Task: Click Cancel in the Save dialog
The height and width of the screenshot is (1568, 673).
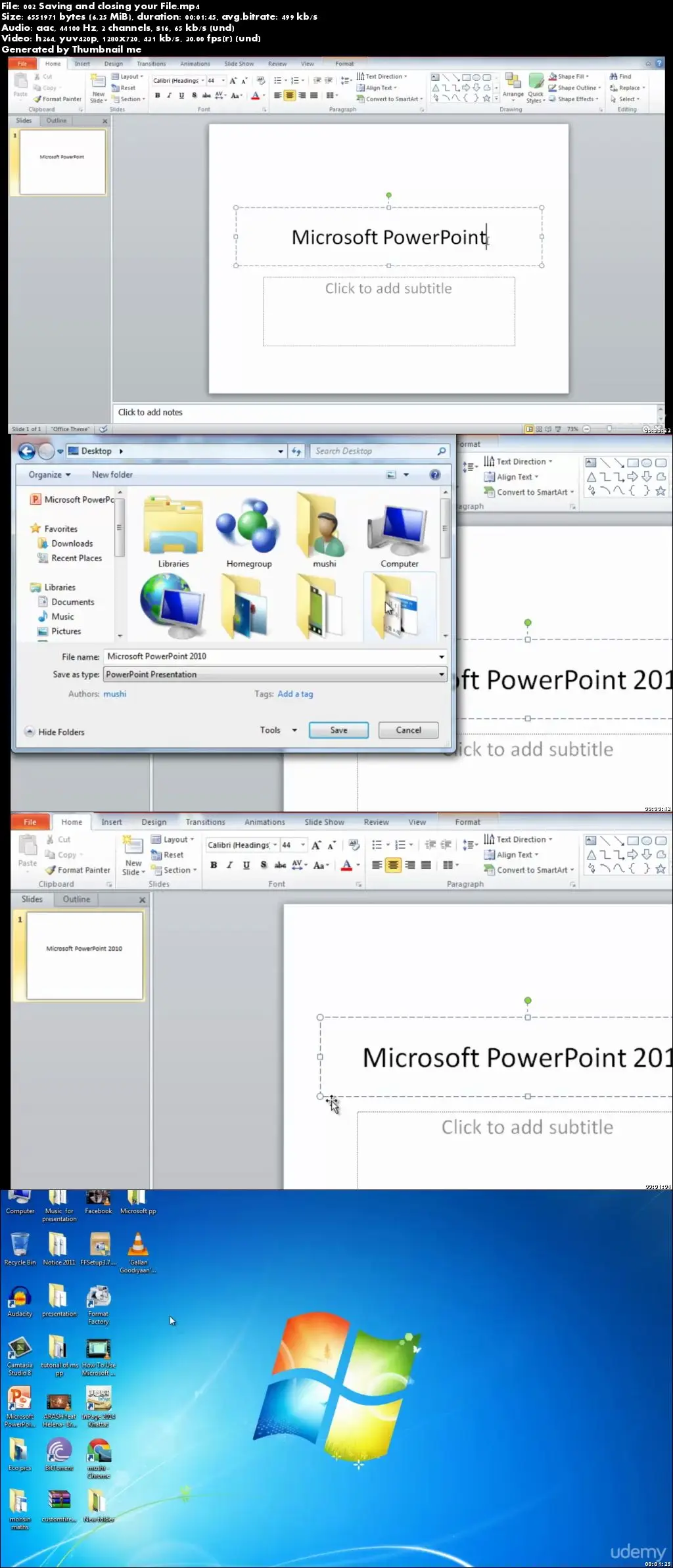Action: click(x=408, y=730)
